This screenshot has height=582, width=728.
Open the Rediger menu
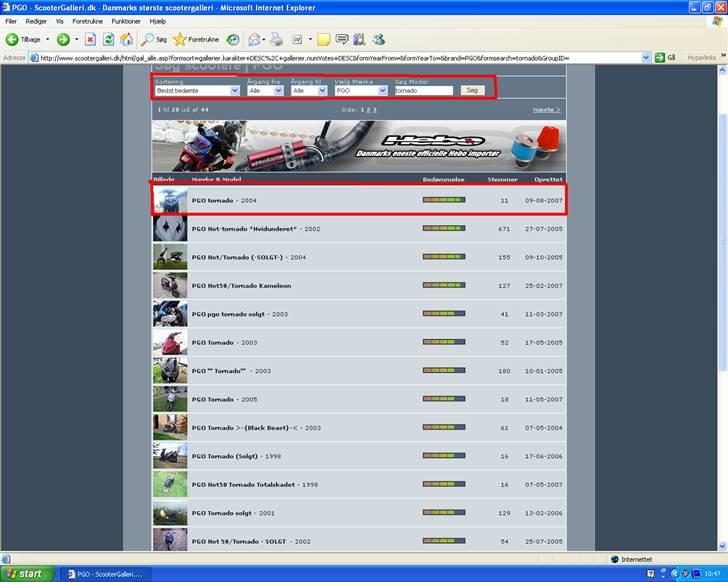[36, 20]
